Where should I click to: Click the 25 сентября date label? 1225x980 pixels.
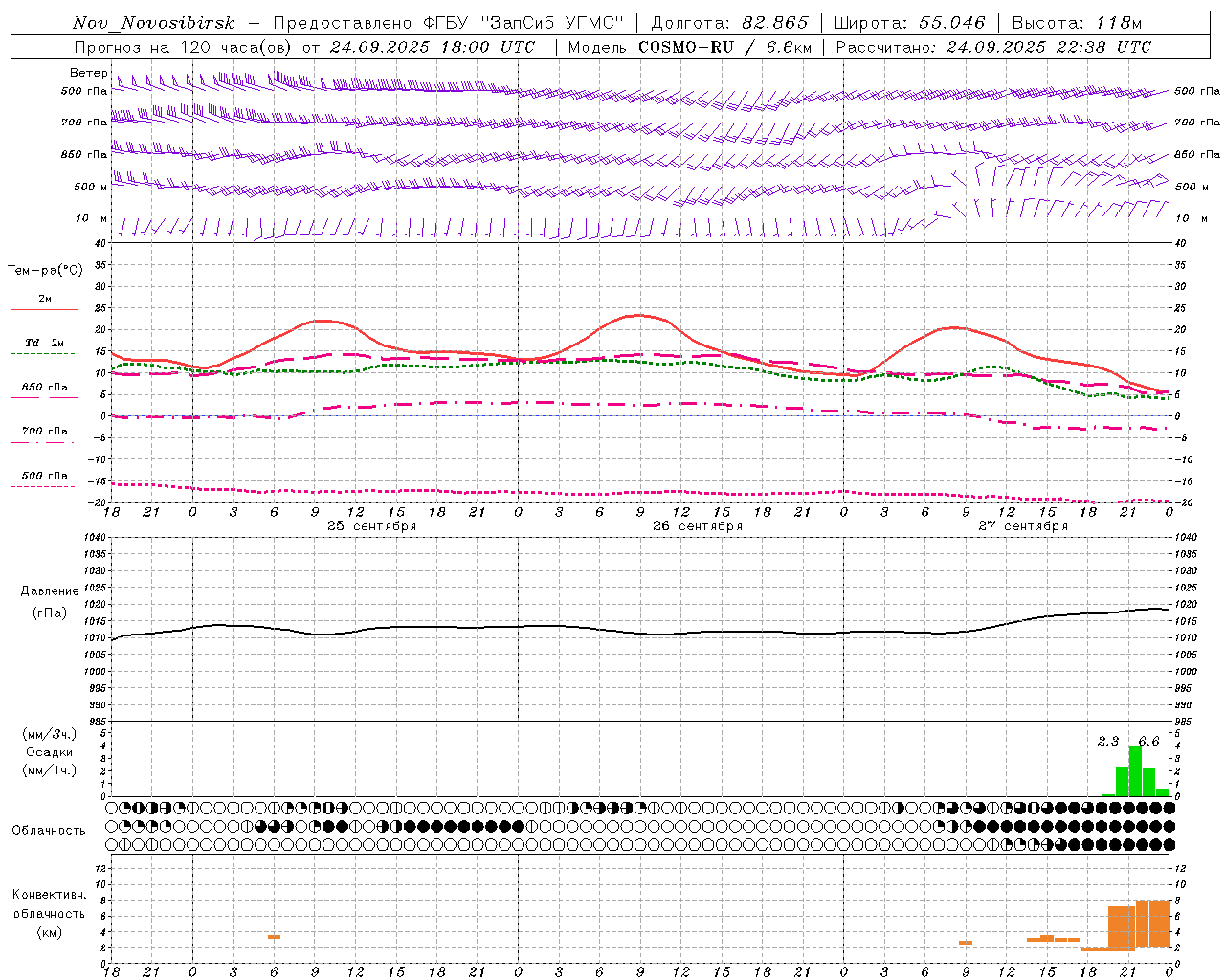click(371, 526)
